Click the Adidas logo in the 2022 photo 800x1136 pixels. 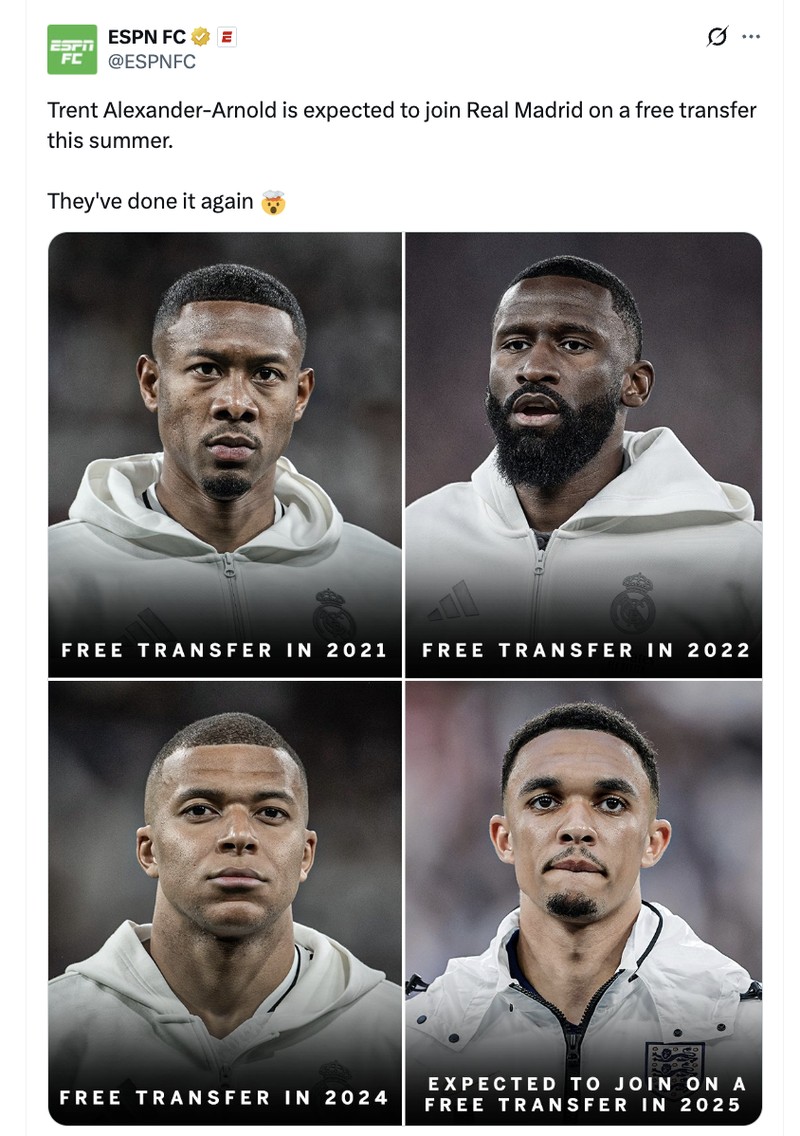[x=454, y=601]
